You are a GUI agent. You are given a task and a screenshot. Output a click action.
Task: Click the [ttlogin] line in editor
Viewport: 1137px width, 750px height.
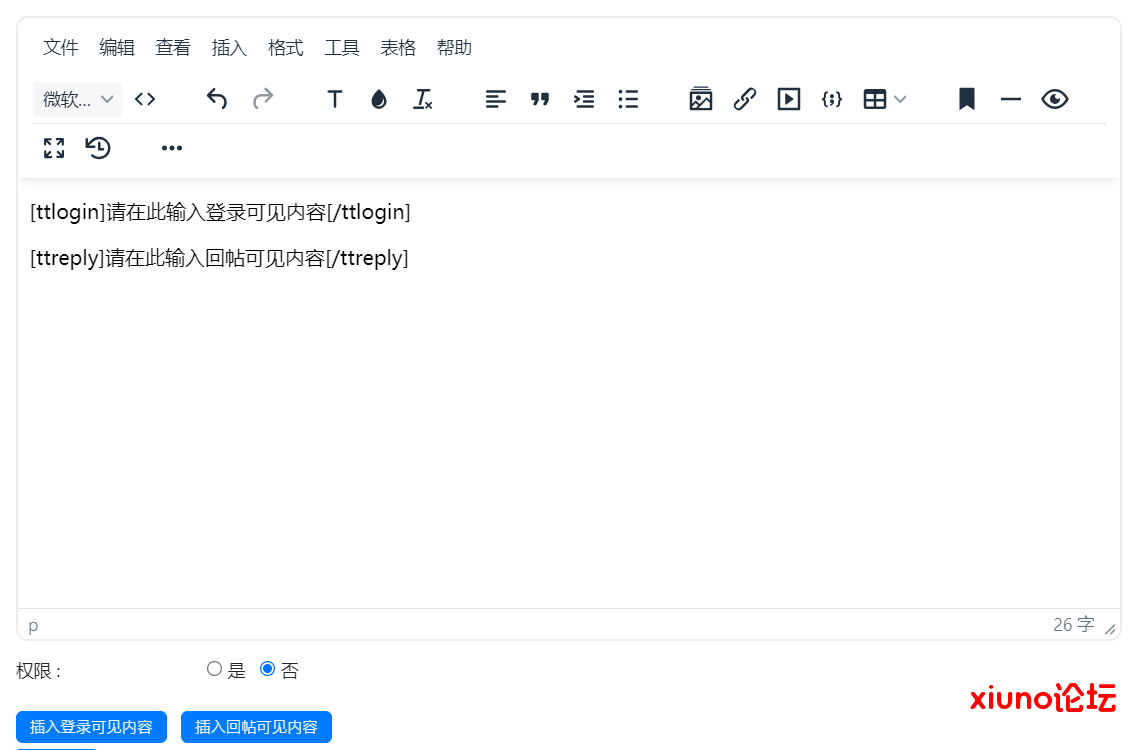tap(220, 212)
